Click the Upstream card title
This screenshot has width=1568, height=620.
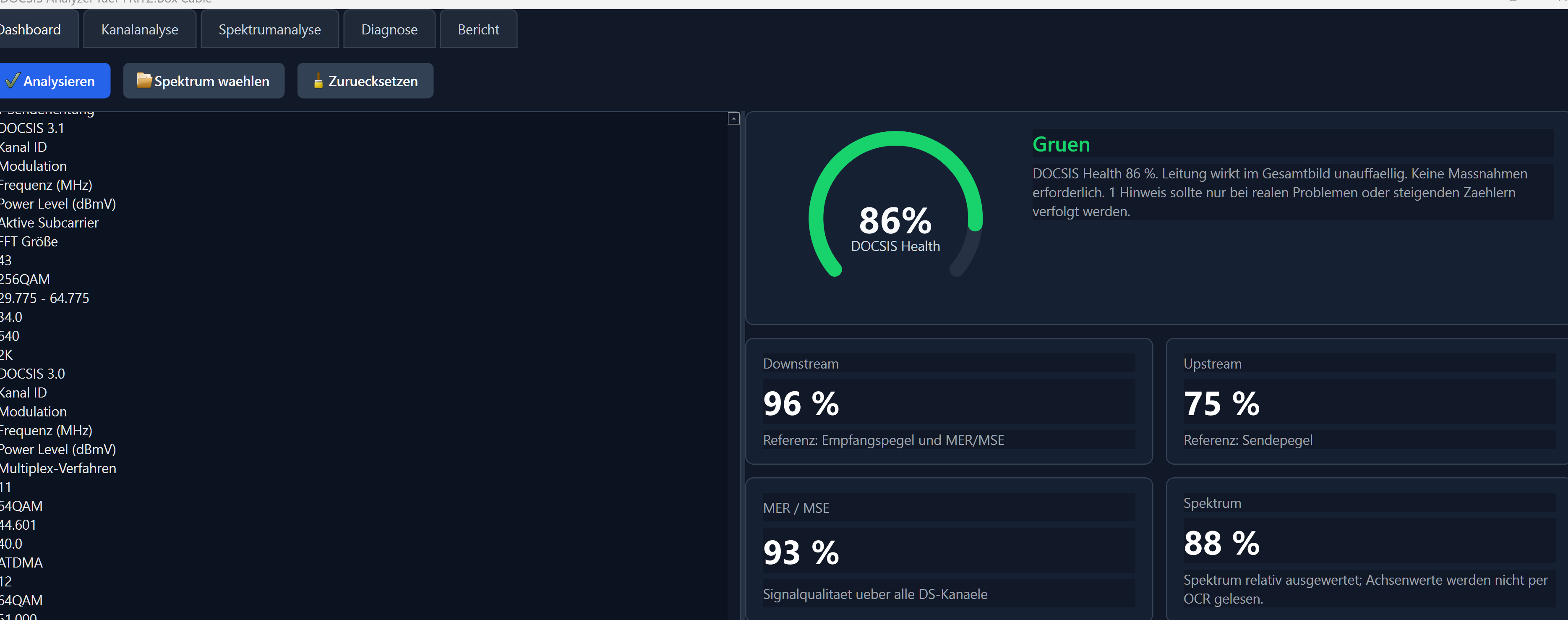[1212, 364]
